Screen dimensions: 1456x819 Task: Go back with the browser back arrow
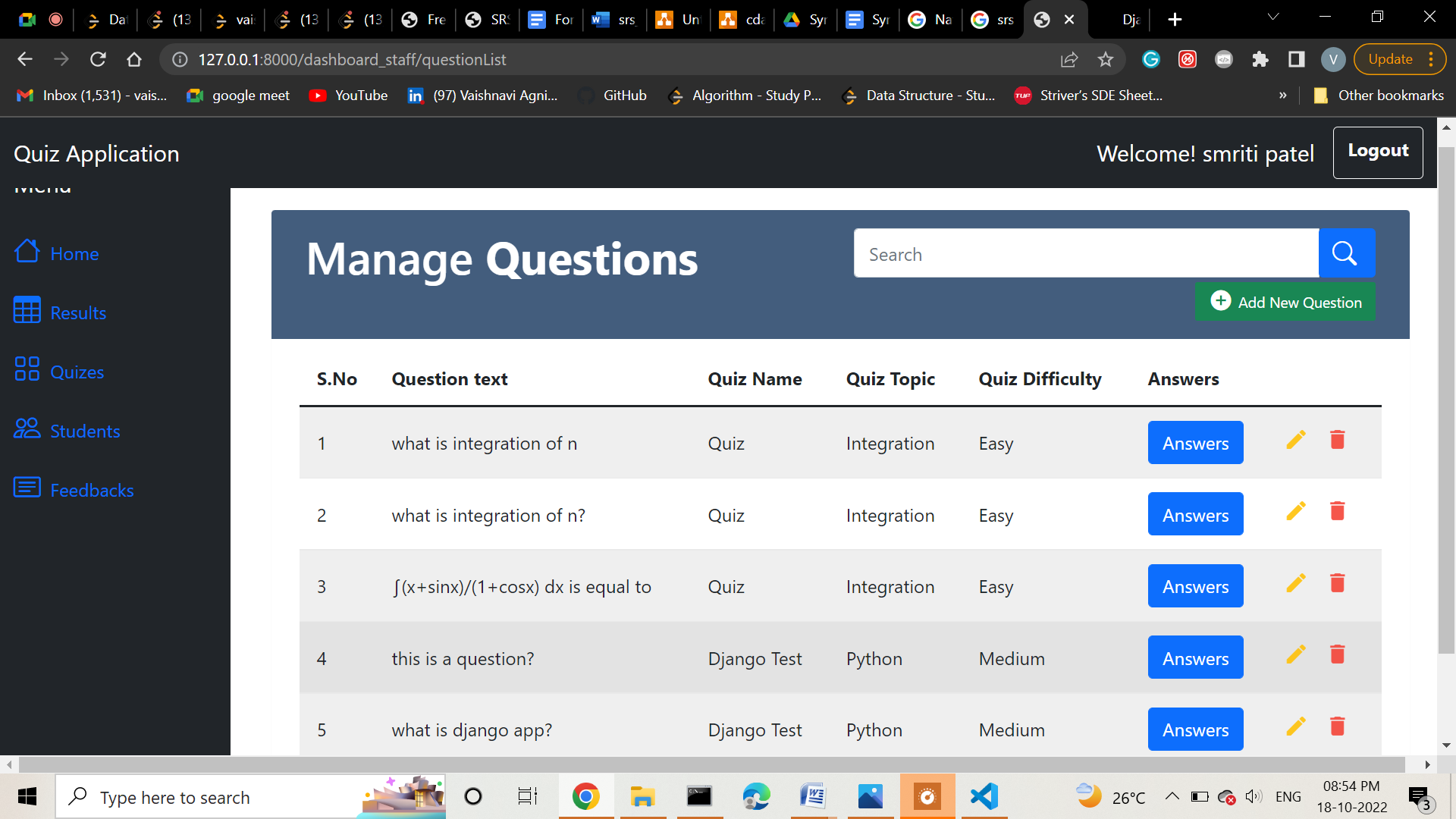click(25, 59)
